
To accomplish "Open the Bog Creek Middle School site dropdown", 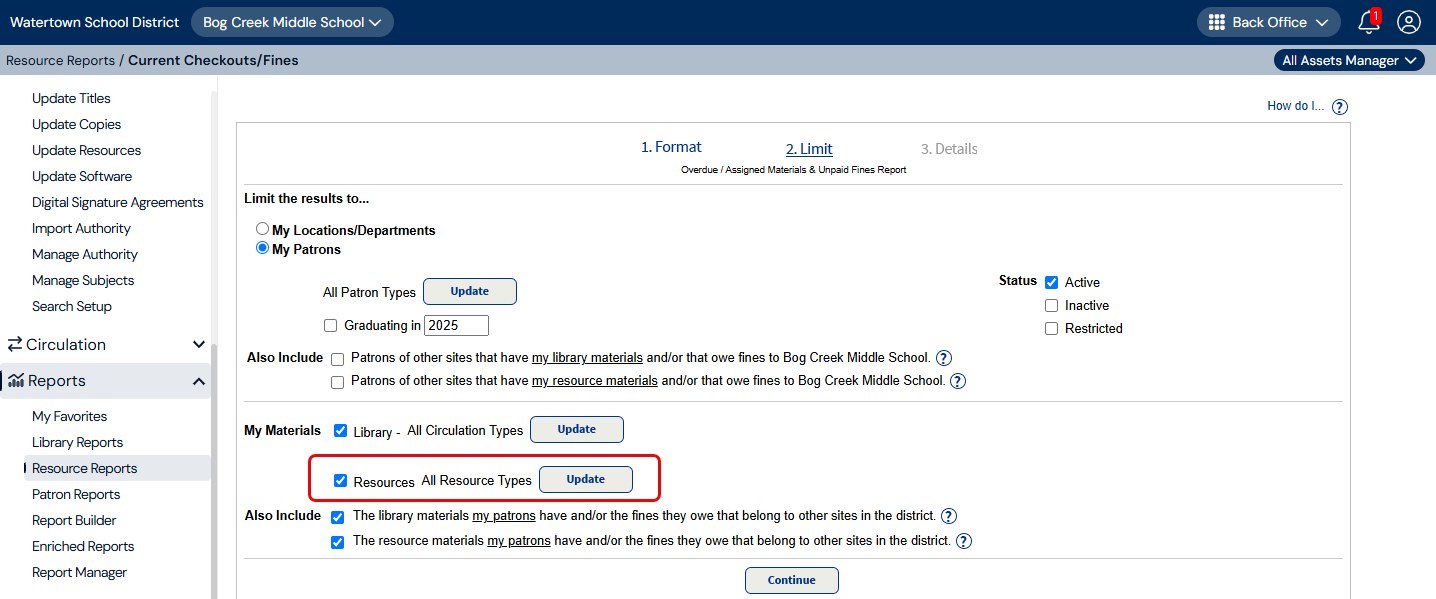I will point(292,22).
